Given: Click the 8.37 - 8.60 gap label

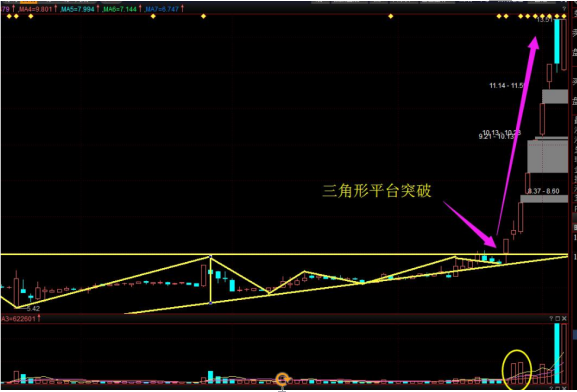Looking at the screenshot, I should 543,191.
